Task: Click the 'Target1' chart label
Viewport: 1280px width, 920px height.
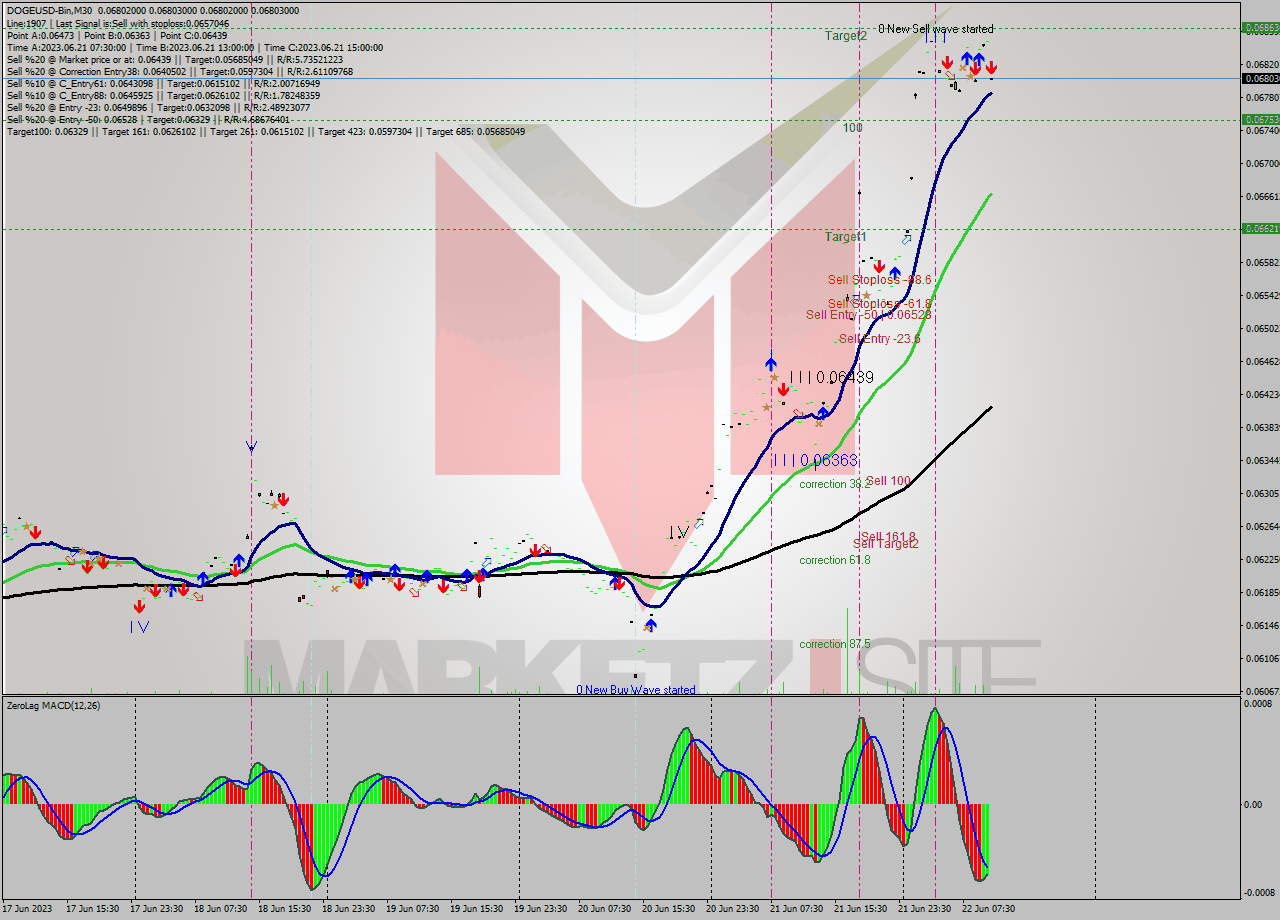Action: tap(846, 237)
